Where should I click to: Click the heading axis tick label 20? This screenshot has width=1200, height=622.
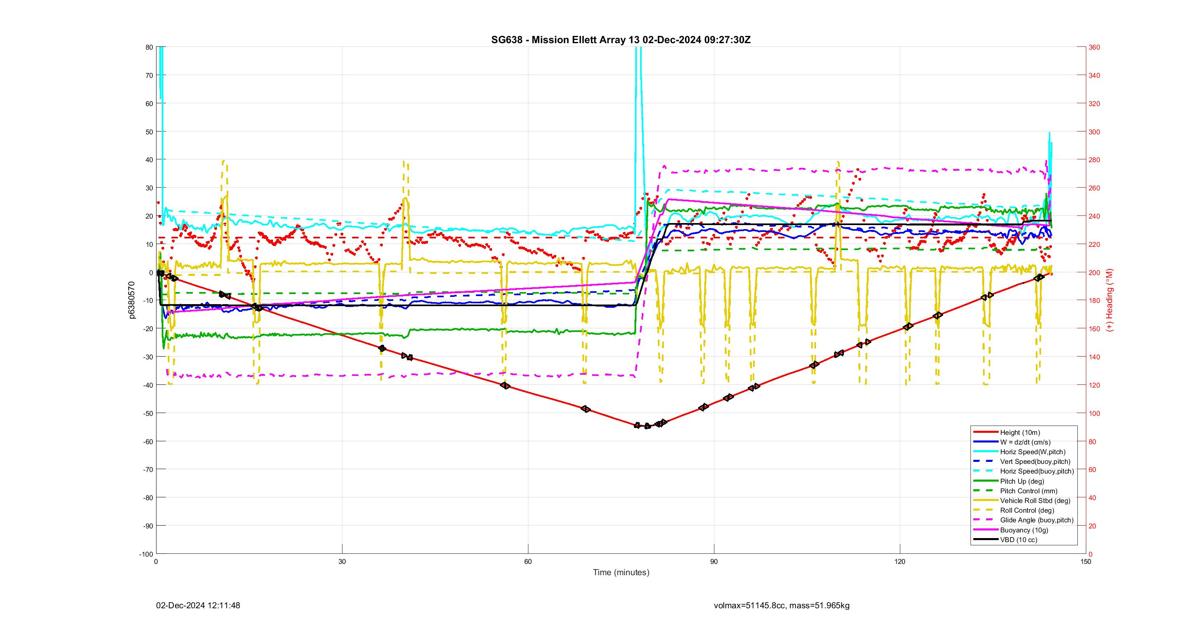[1092, 526]
